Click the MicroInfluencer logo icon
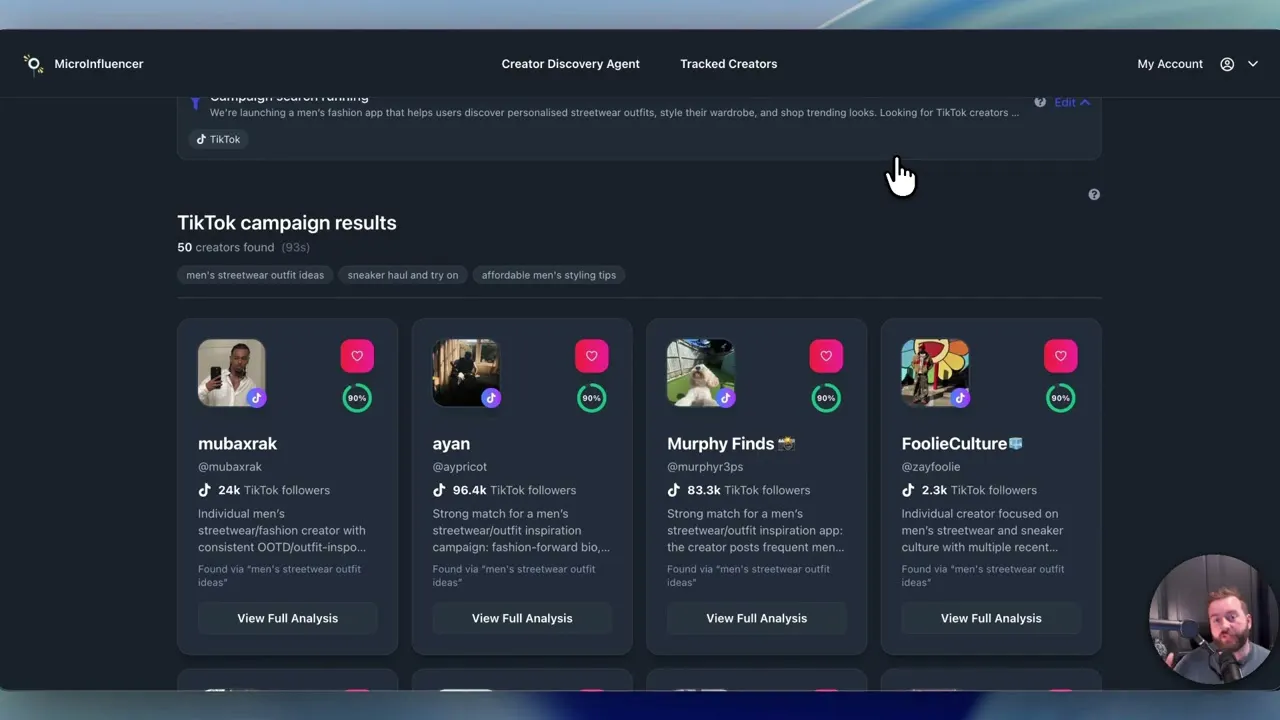The width and height of the screenshot is (1280, 720). [x=34, y=64]
